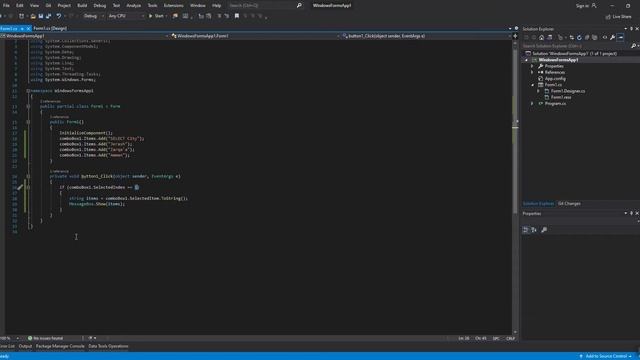This screenshot has width=640, height=360.
Task: Open the Package Manager Console tab
Action: point(60,346)
